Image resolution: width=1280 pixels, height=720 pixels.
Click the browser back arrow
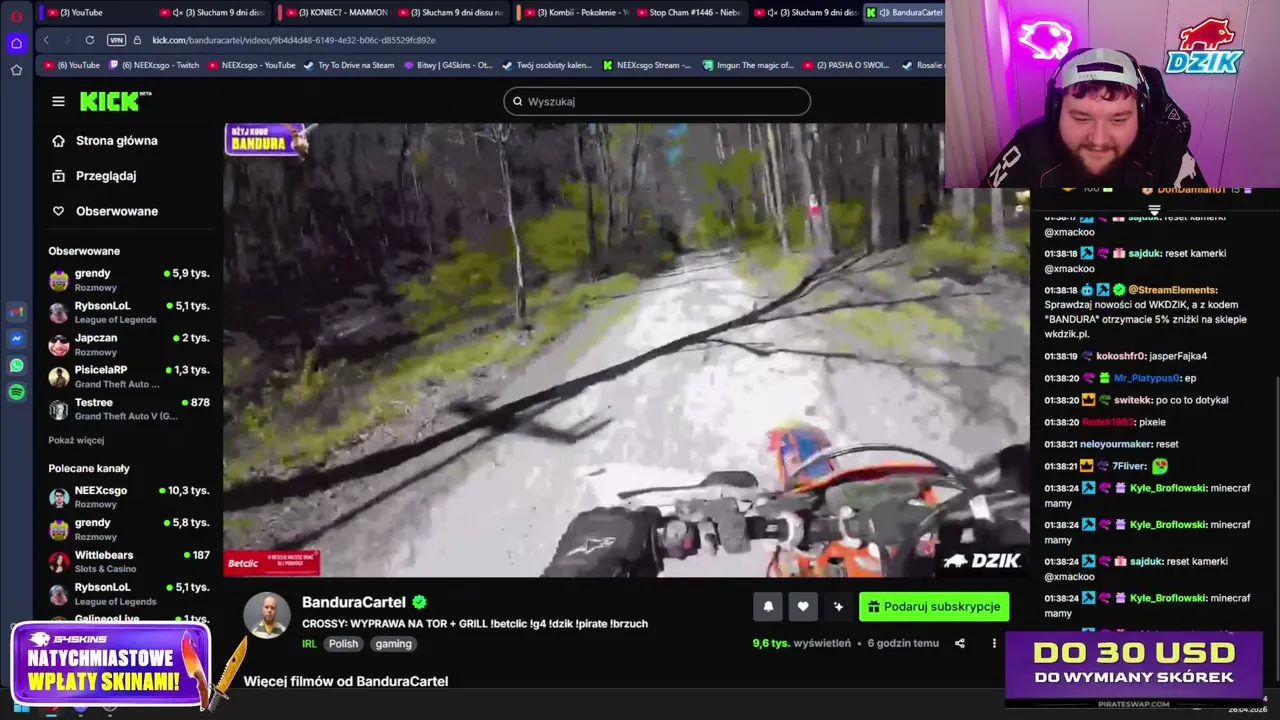(x=46, y=40)
